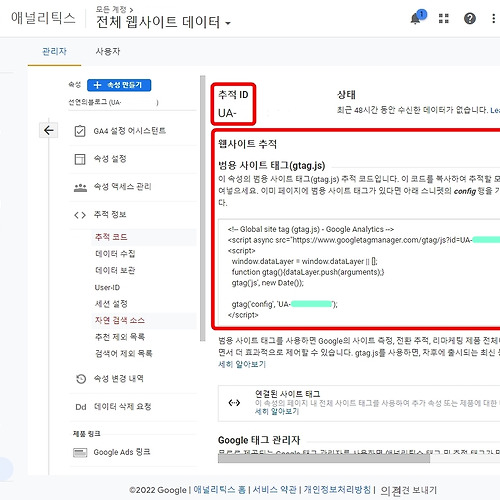Switch to the 관리자 tab

coord(54,51)
